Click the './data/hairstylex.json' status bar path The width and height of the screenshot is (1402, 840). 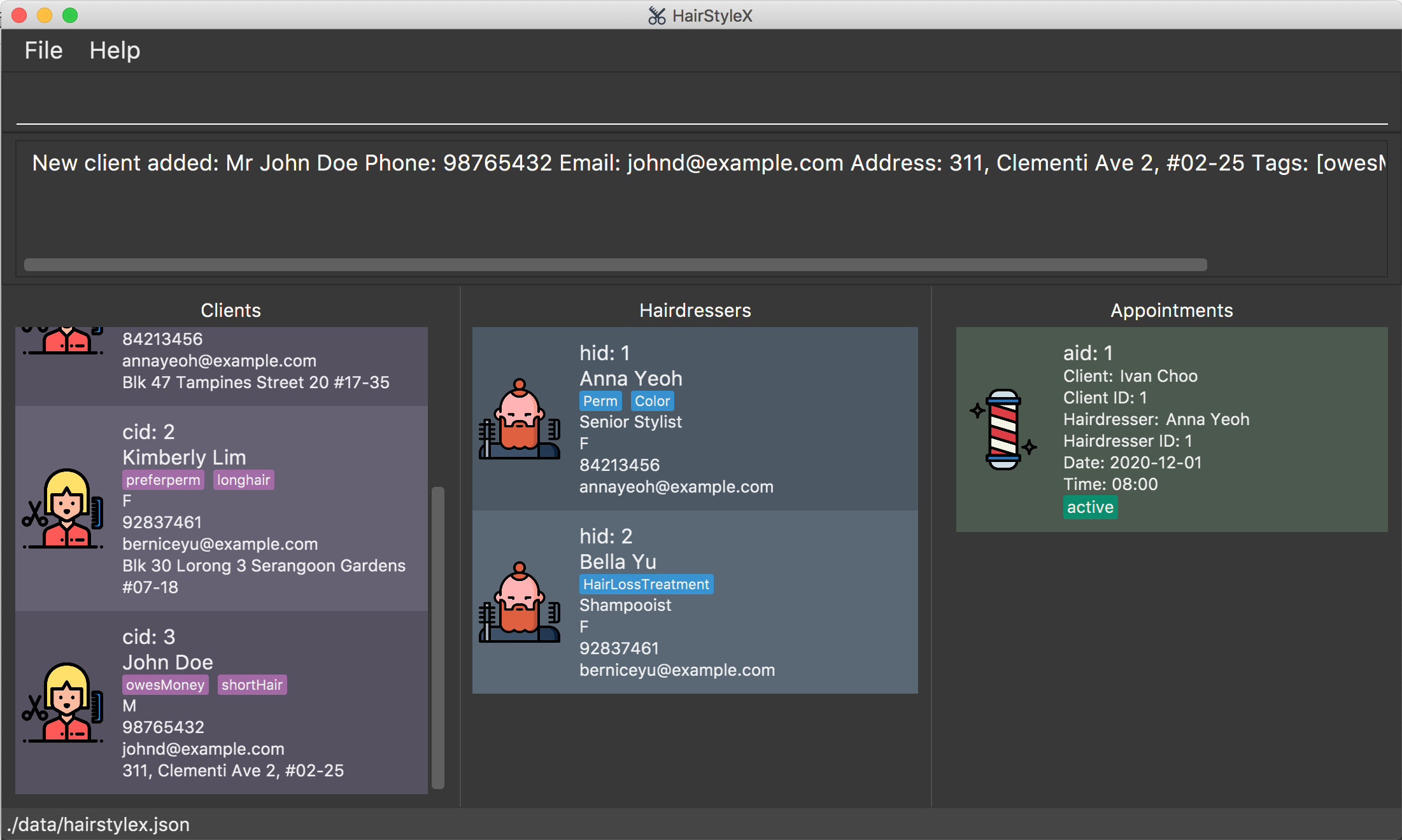point(98,825)
